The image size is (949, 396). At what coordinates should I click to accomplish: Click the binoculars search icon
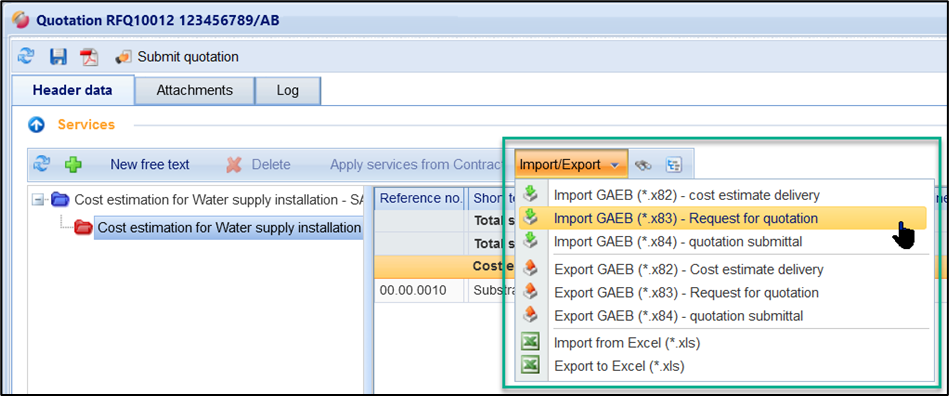(643, 164)
